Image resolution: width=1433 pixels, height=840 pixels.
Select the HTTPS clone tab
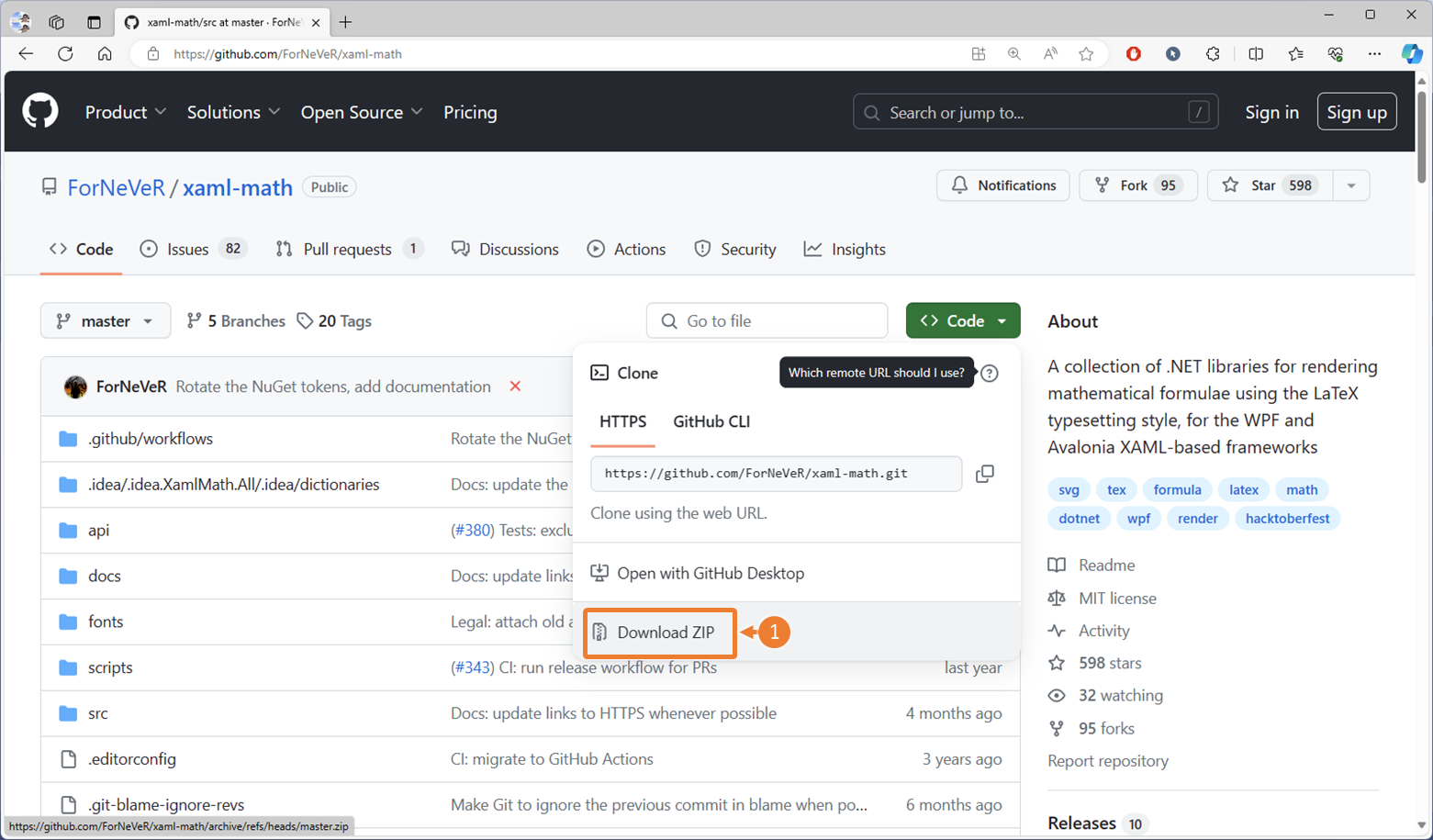(622, 421)
